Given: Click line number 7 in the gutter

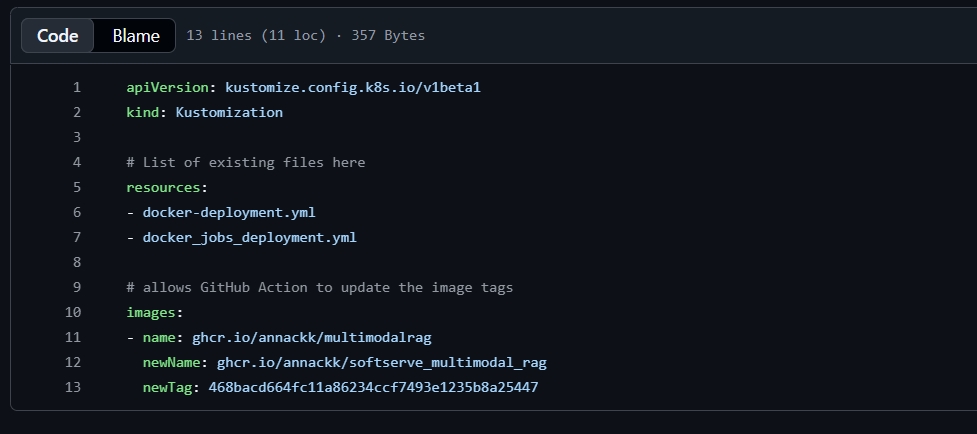Looking at the screenshot, I should coord(76,237).
